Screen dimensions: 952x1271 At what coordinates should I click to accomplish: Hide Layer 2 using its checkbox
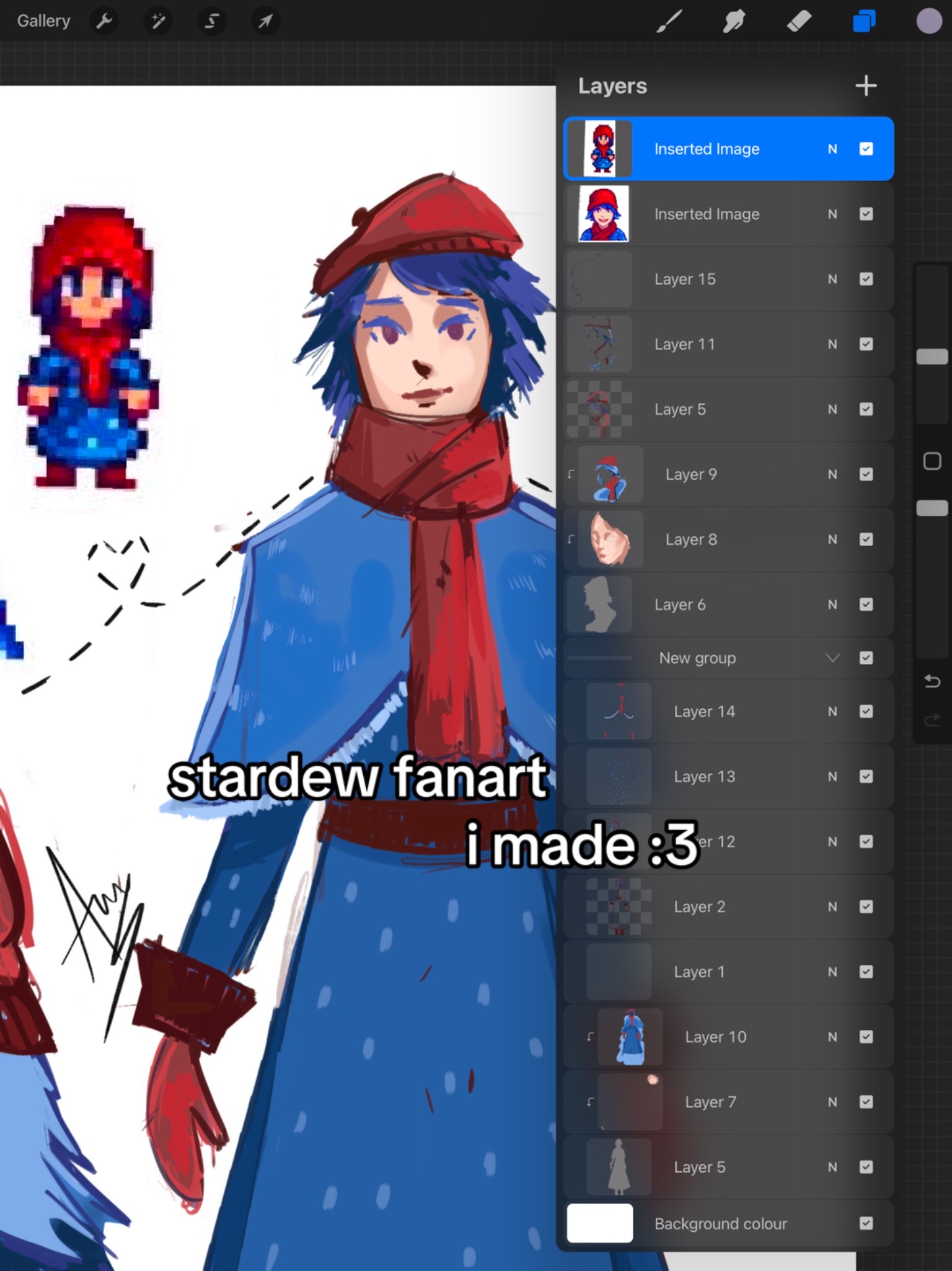[x=866, y=906]
